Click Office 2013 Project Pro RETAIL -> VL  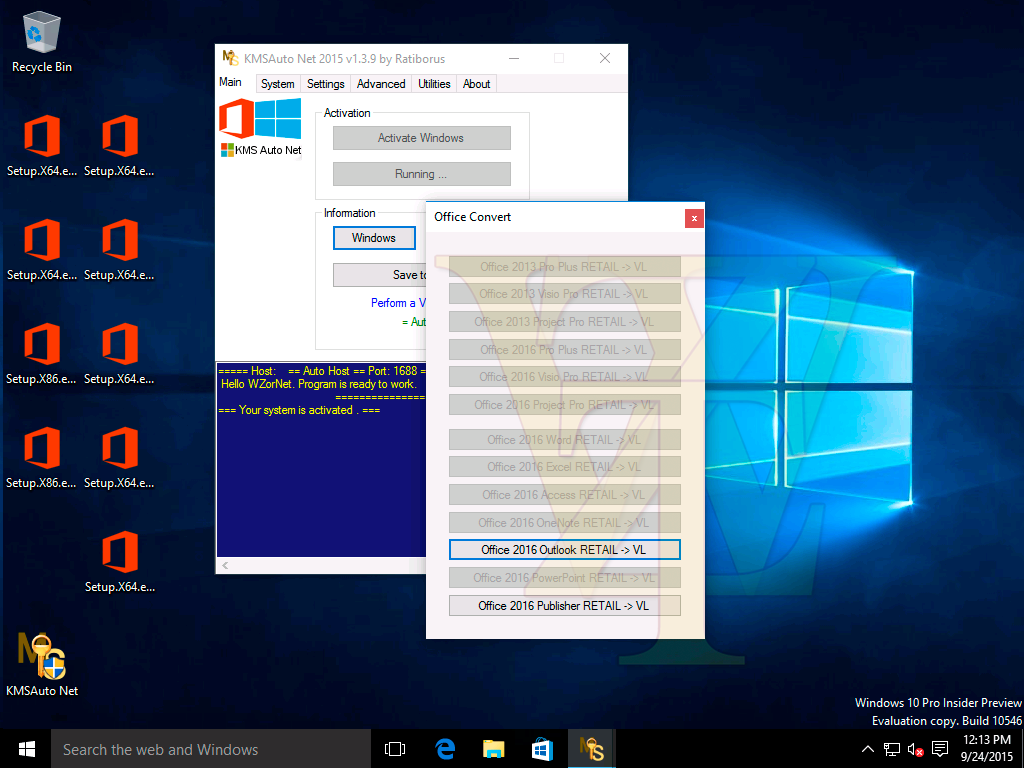[x=564, y=321]
